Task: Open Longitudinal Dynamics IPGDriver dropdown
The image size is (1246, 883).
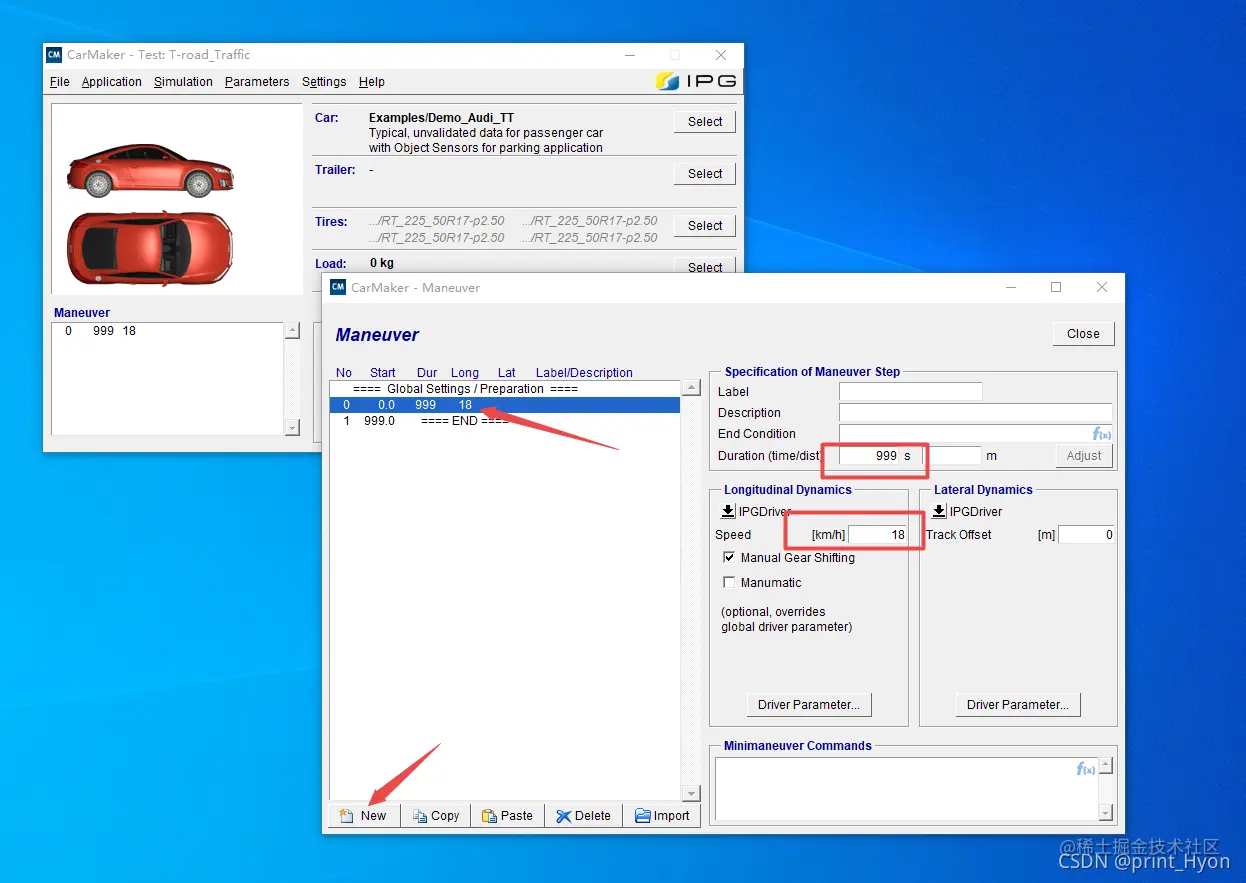Action: click(728, 511)
